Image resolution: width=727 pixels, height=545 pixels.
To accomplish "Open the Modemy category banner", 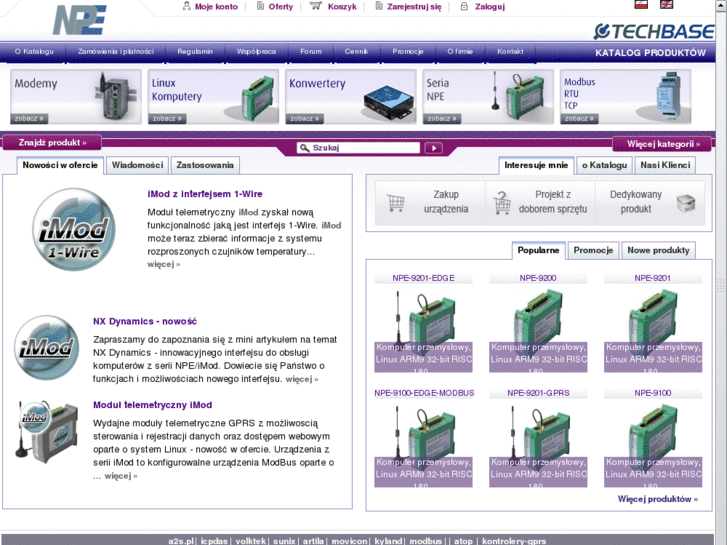I will pos(76,96).
